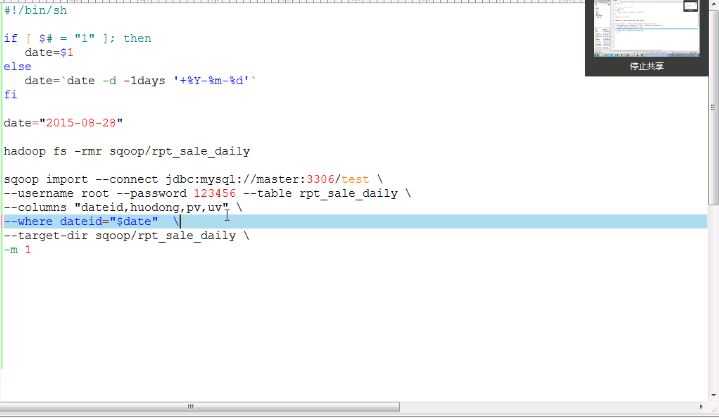Click the date="2015-08-28" line

(x=63, y=123)
